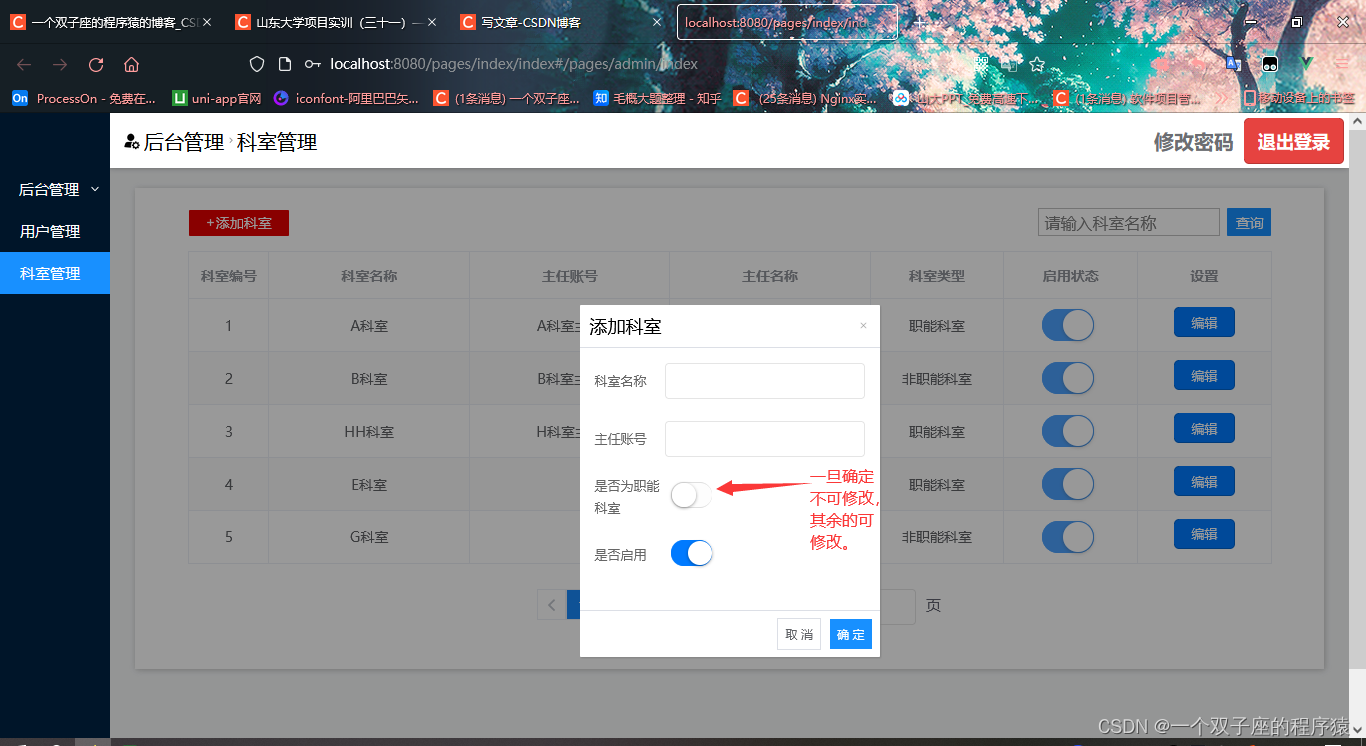Click the 查询 search button

tap(1249, 223)
